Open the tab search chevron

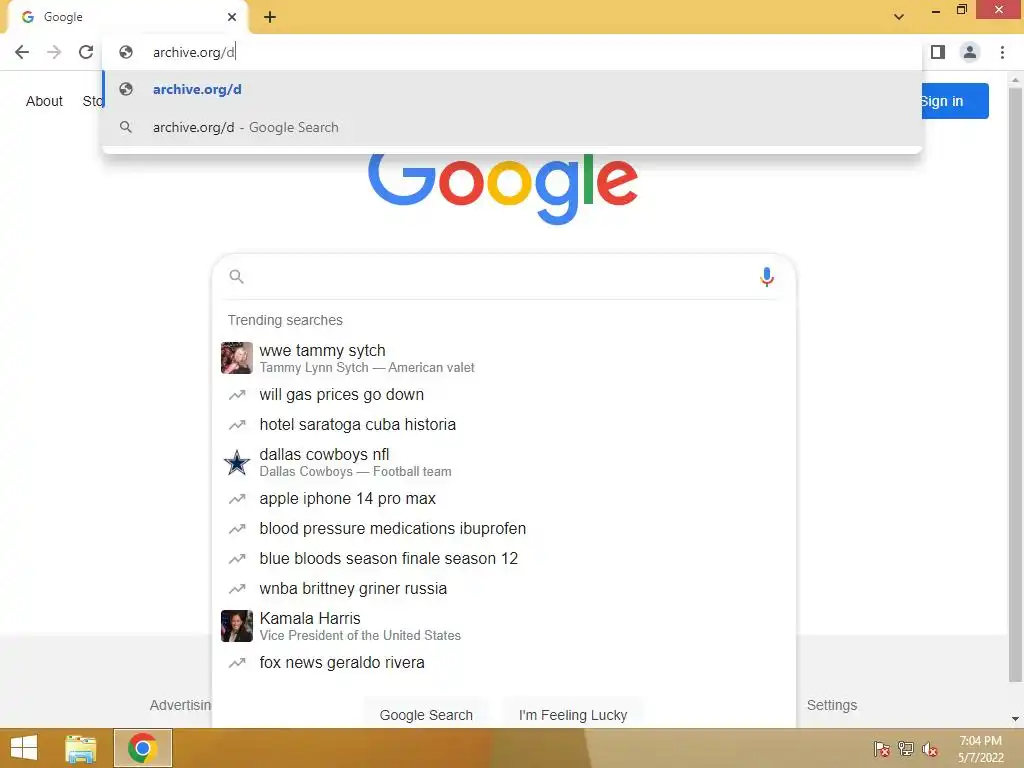(x=899, y=17)
